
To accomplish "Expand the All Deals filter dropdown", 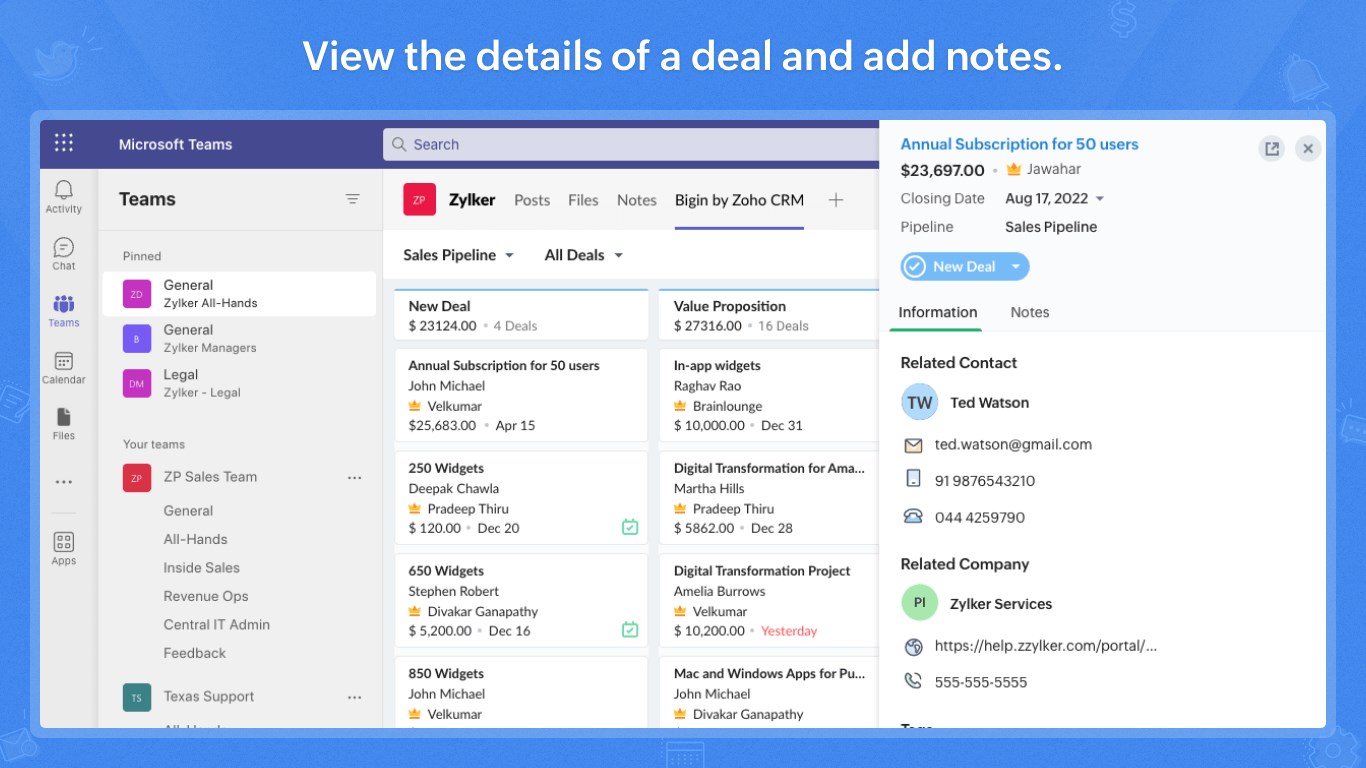I will tap(584, 255).
